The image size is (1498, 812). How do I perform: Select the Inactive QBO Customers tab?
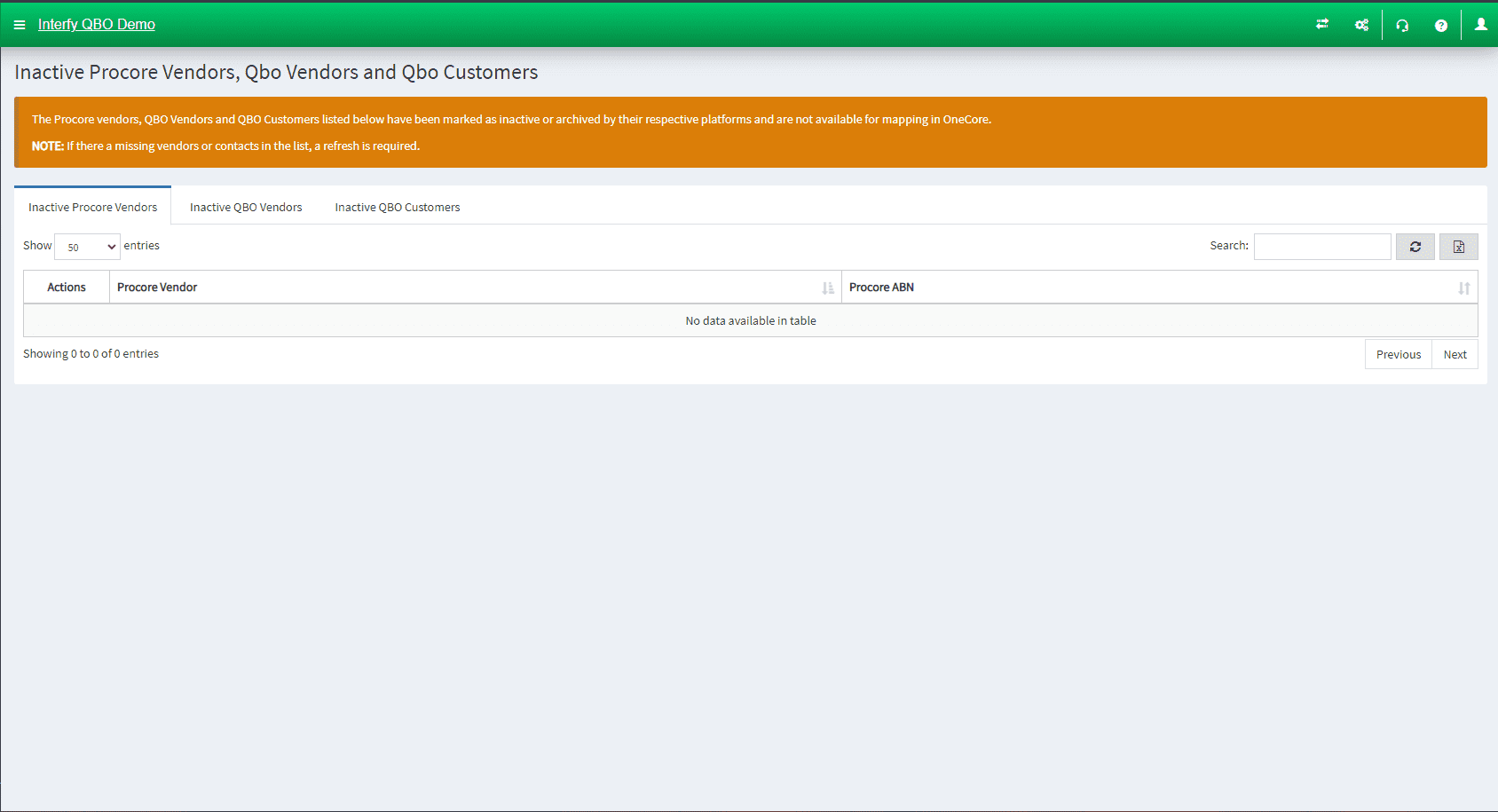pyautogui.click(x=398, y=207)
